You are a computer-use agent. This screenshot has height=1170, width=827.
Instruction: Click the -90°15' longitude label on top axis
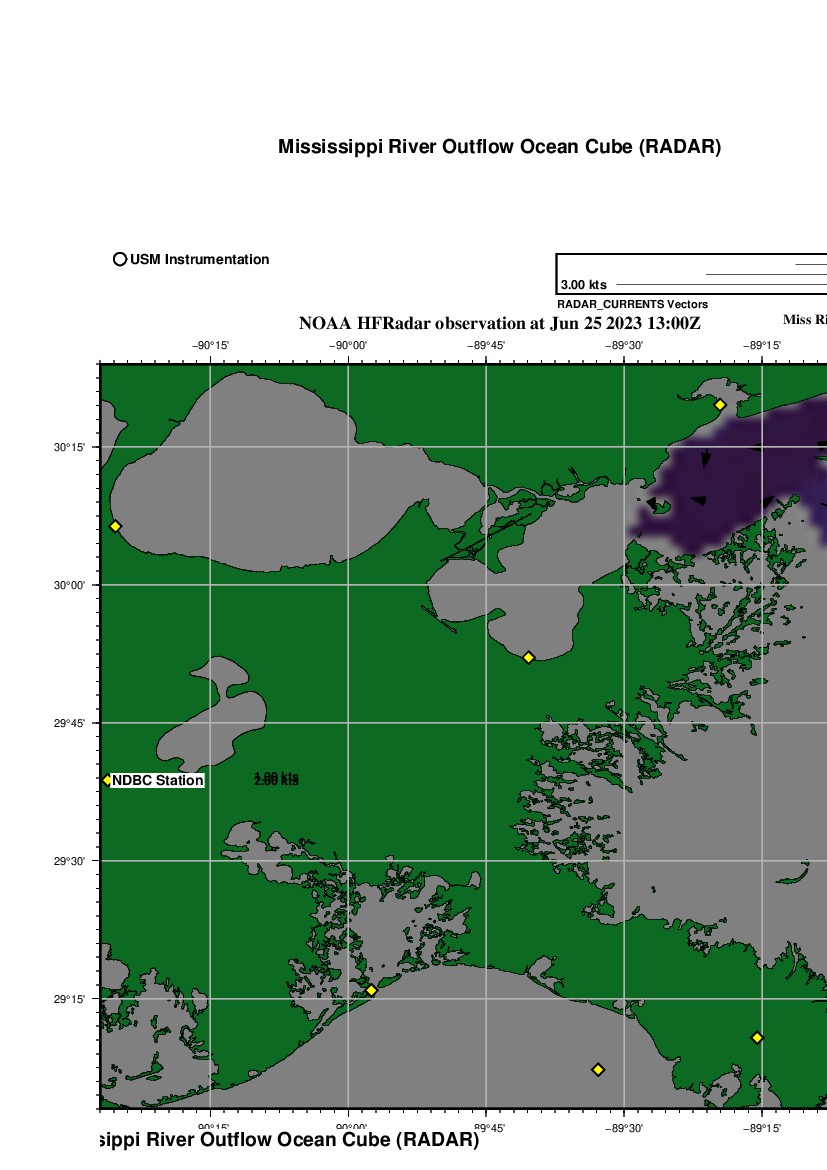click(210, 346)
